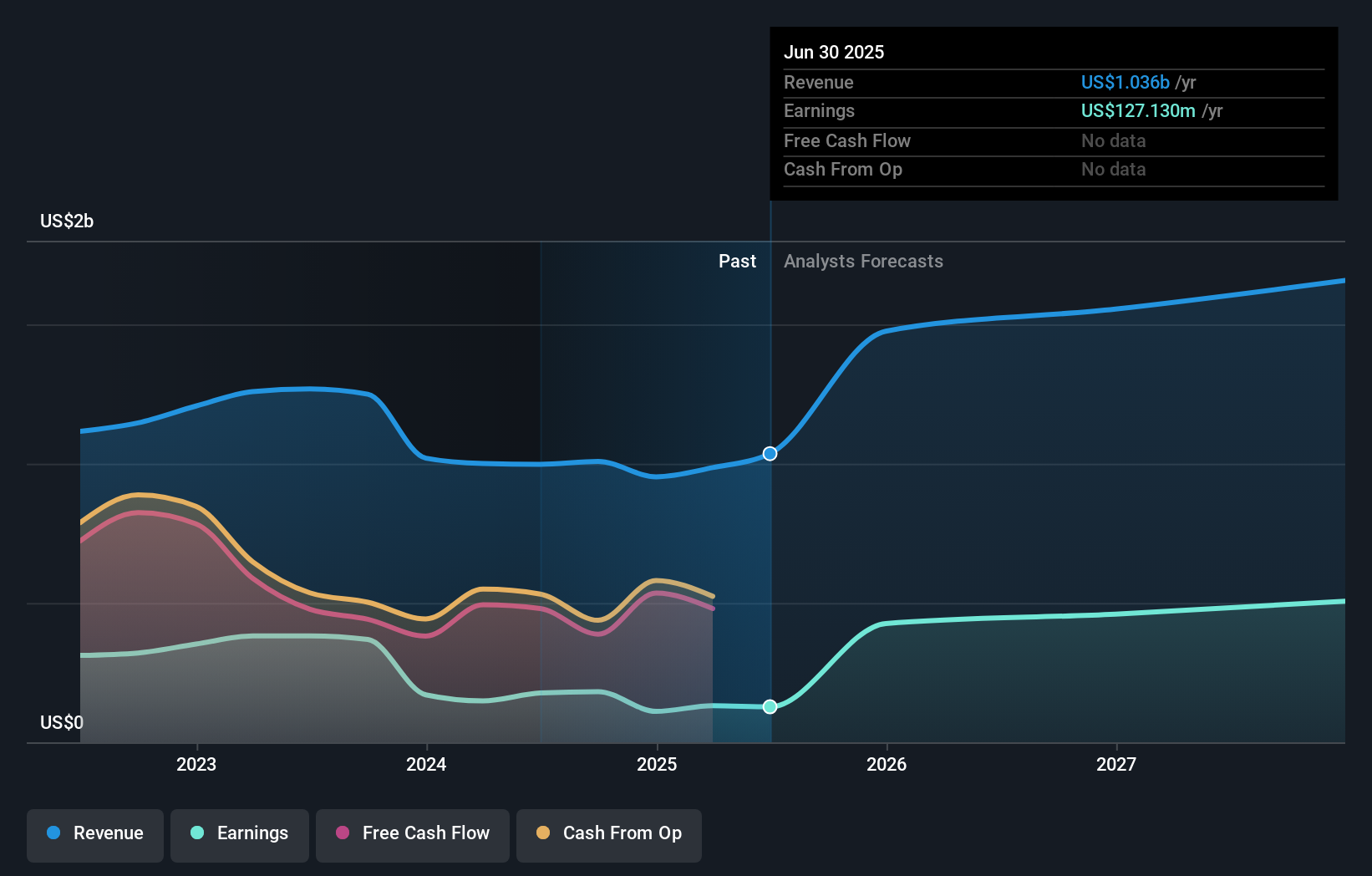Viewport: 1372px width, 876px height.
Task: Click the US$0 y-axis label
Action: (62, 722)
